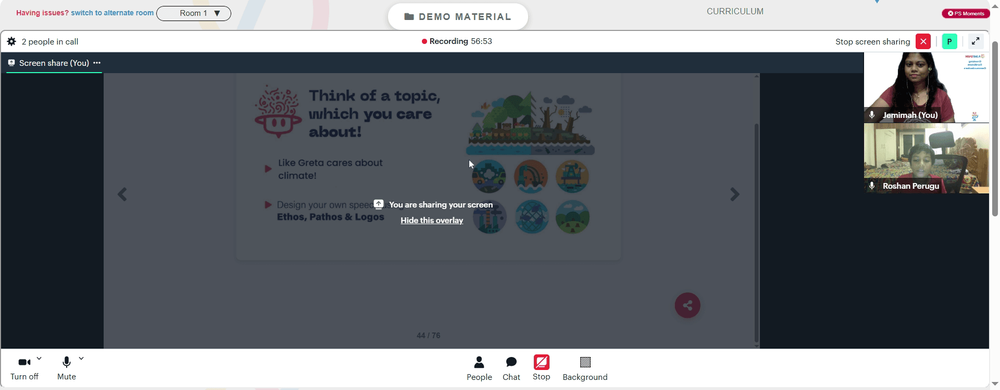The image size is (1000, 390).
Task: Click the Having issues? text
Action: [x=42, y=13]
